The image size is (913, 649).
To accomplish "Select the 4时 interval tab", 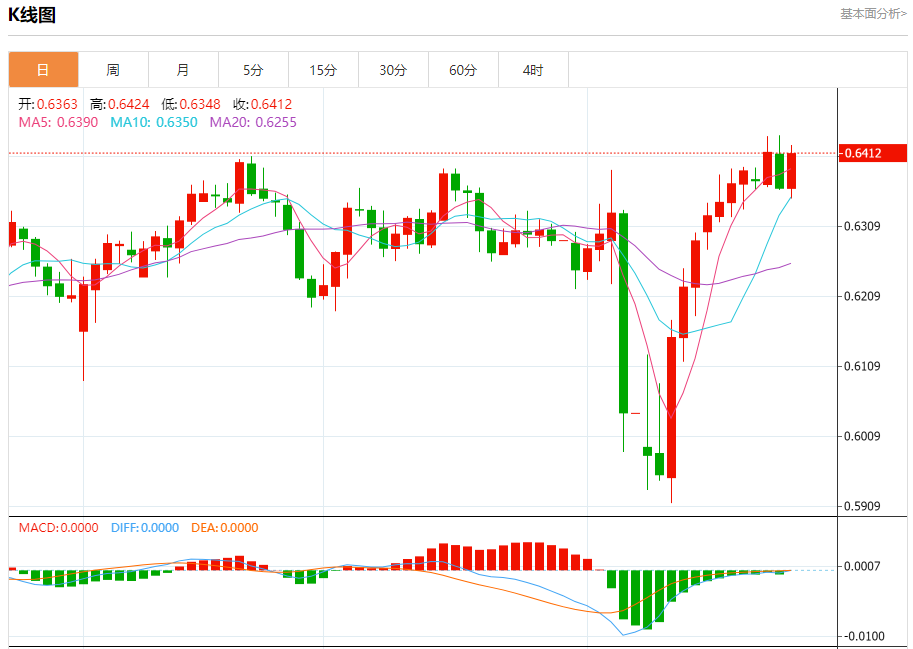I will (533, 70).
